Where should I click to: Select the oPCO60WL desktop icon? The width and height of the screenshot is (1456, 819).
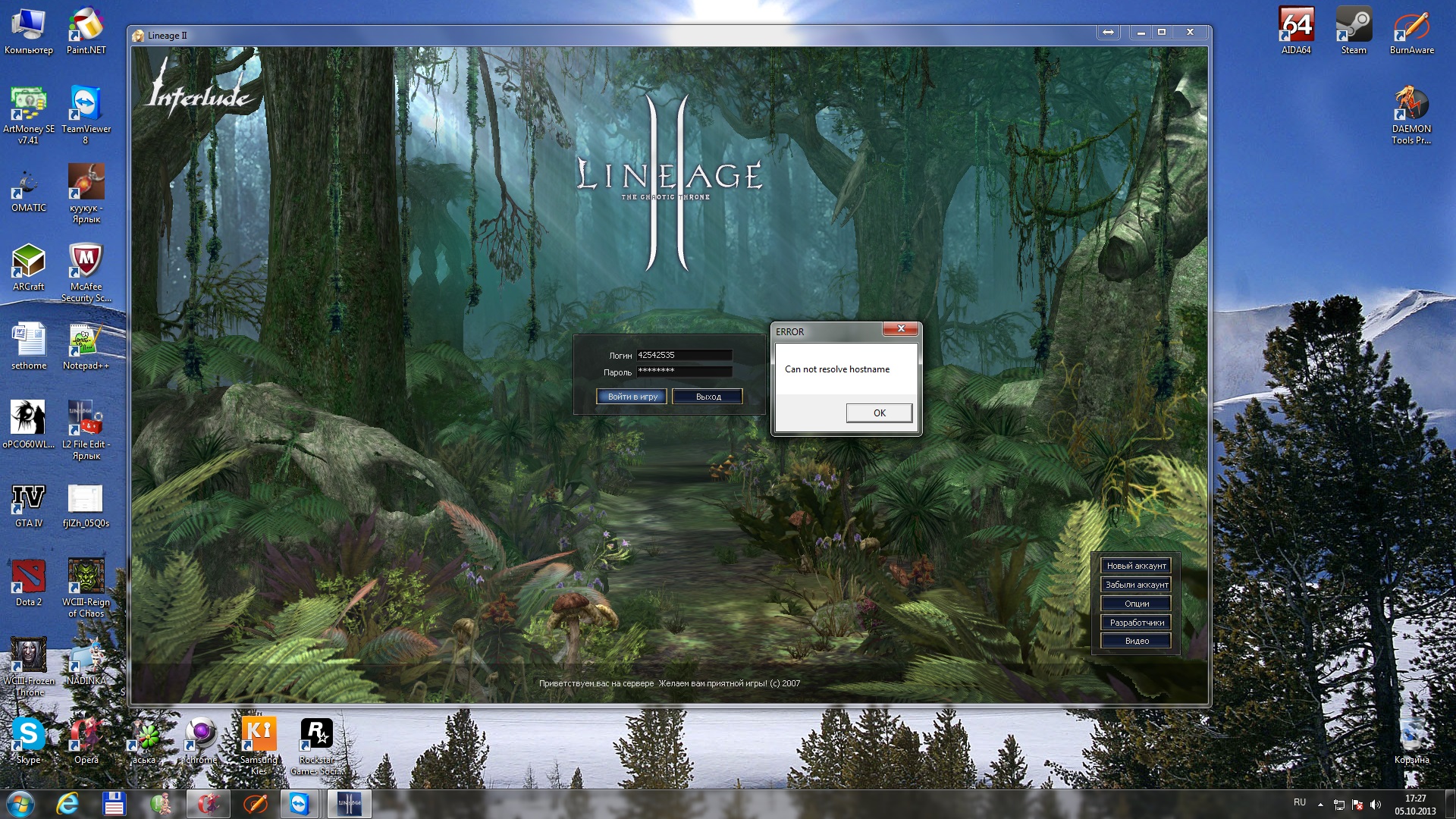click(x=29, y=426)
